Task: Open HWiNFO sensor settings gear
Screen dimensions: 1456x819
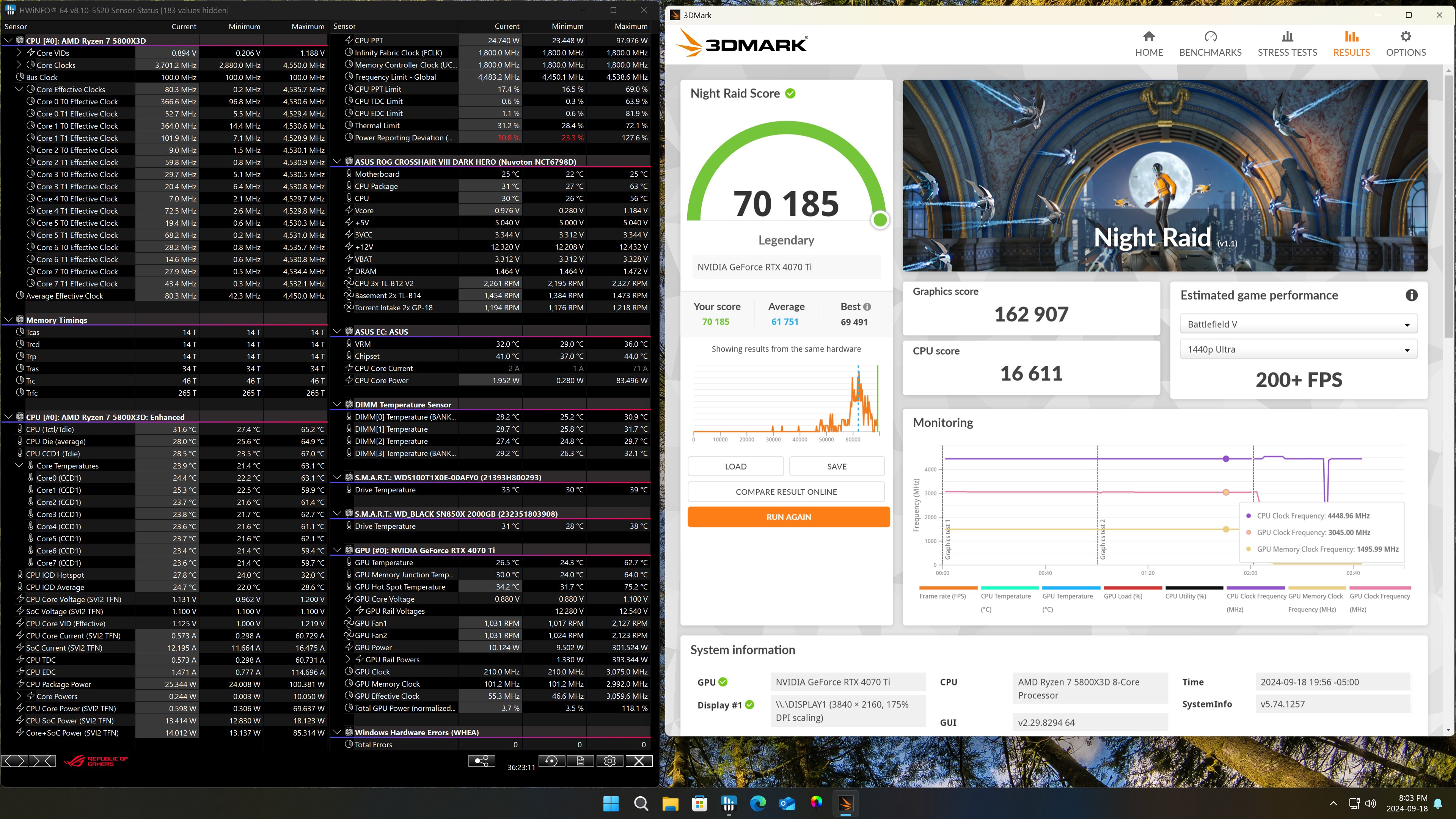Action: pyautogui.click(x=610, y=761)
